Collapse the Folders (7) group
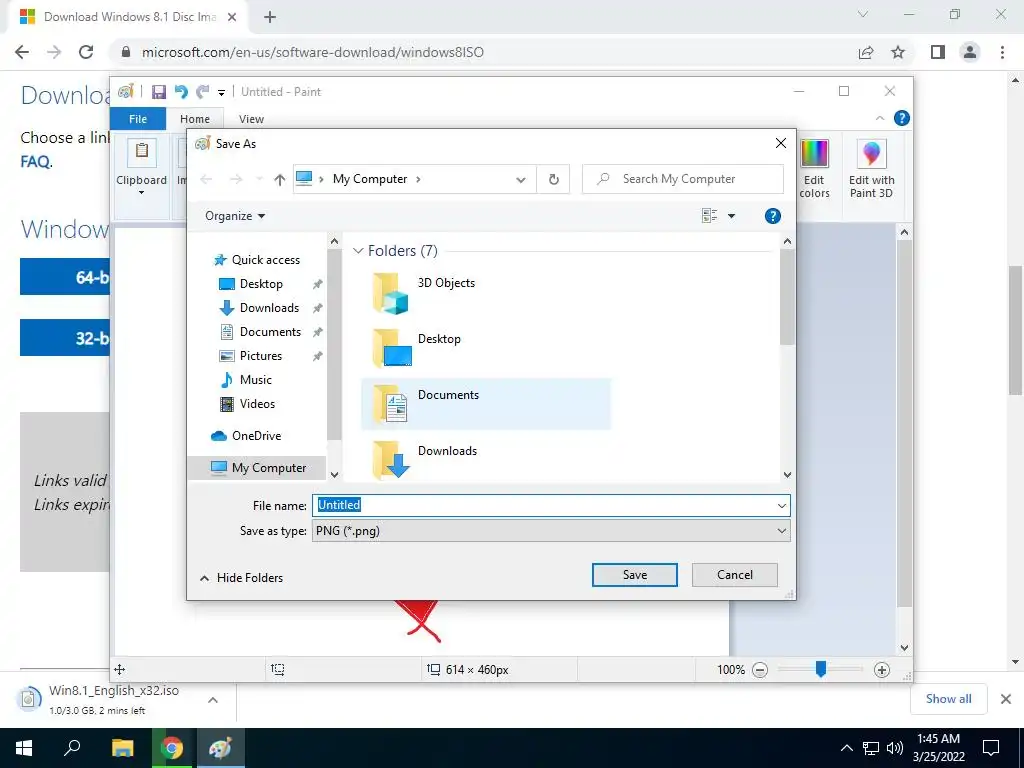The image size is (1024, 768). coord(358,251)
